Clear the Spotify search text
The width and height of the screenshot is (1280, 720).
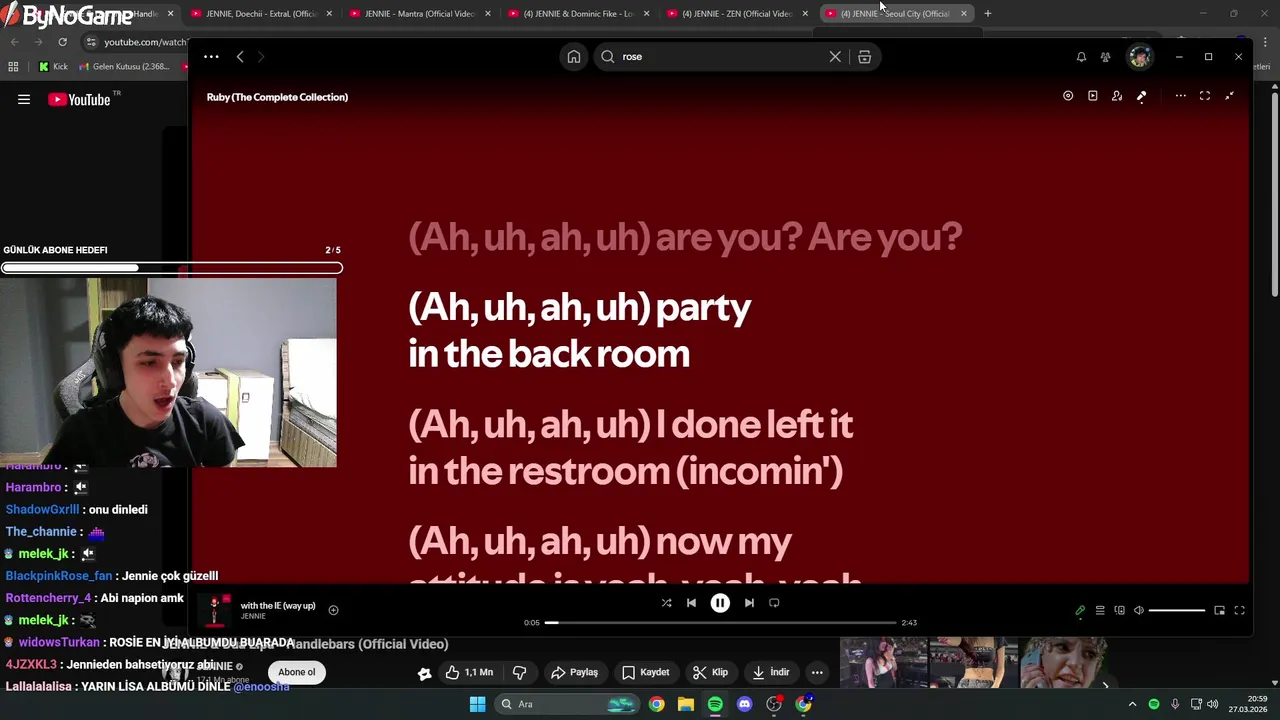point(835,57)
